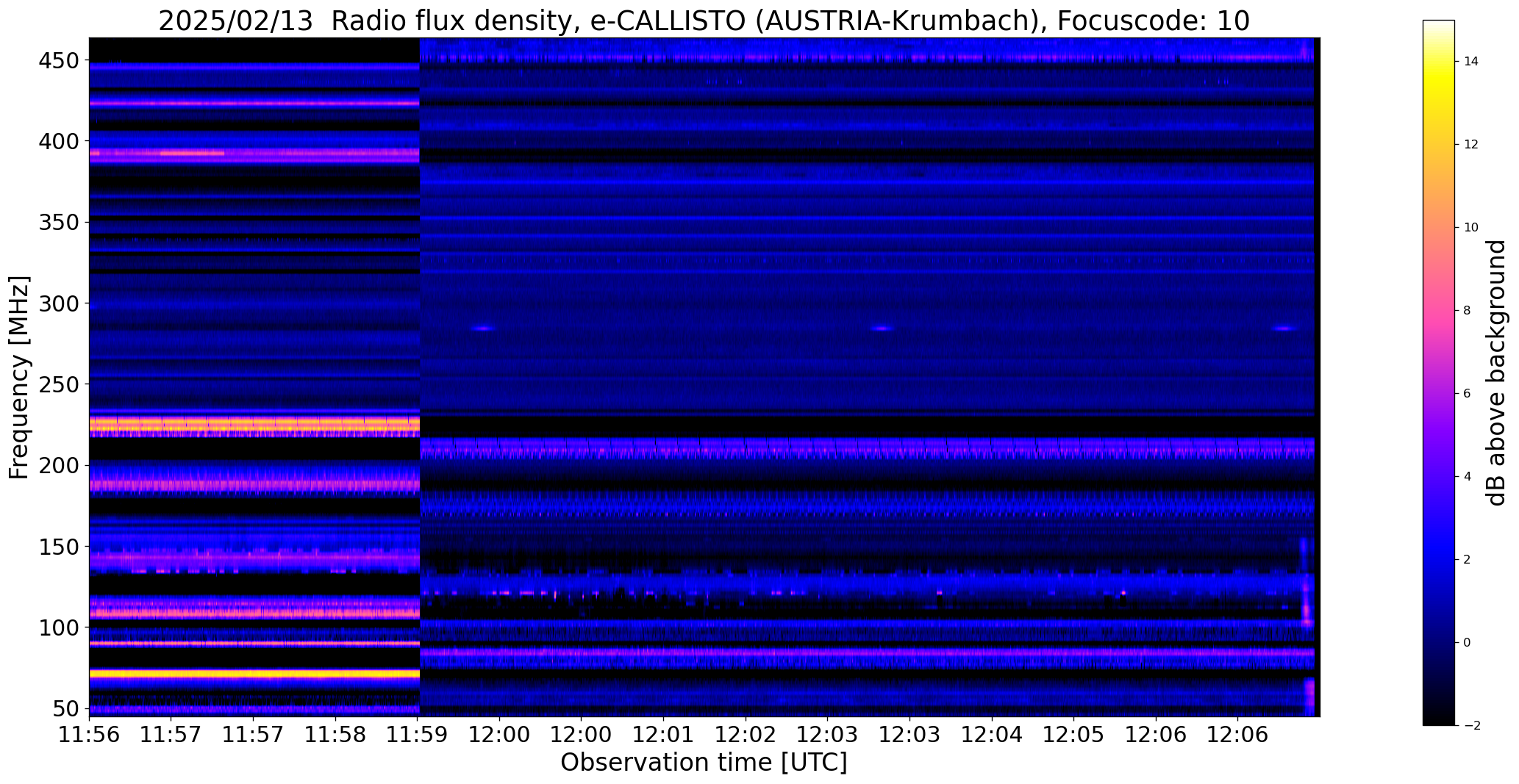Click the 50 tick on frequency axis

(65, 708)
